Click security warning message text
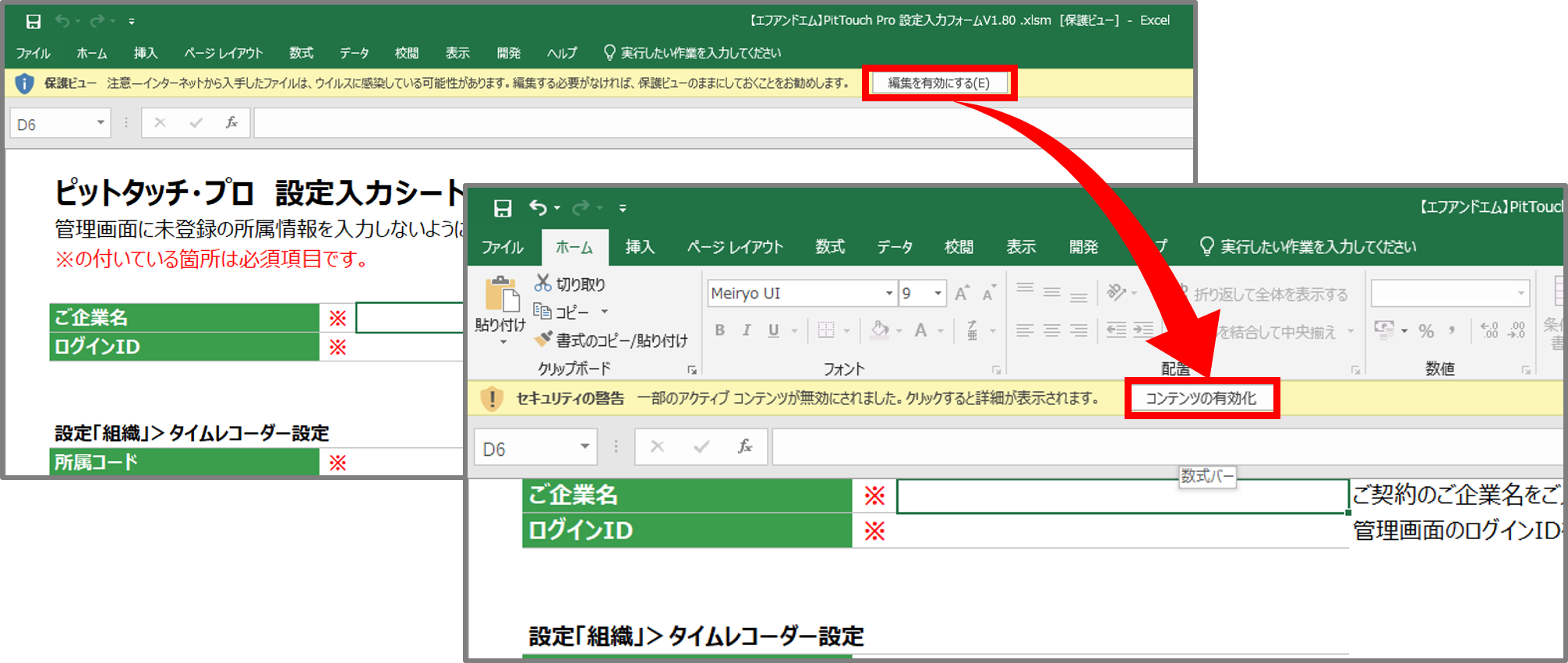1568x663 pixels. point(868,398)
